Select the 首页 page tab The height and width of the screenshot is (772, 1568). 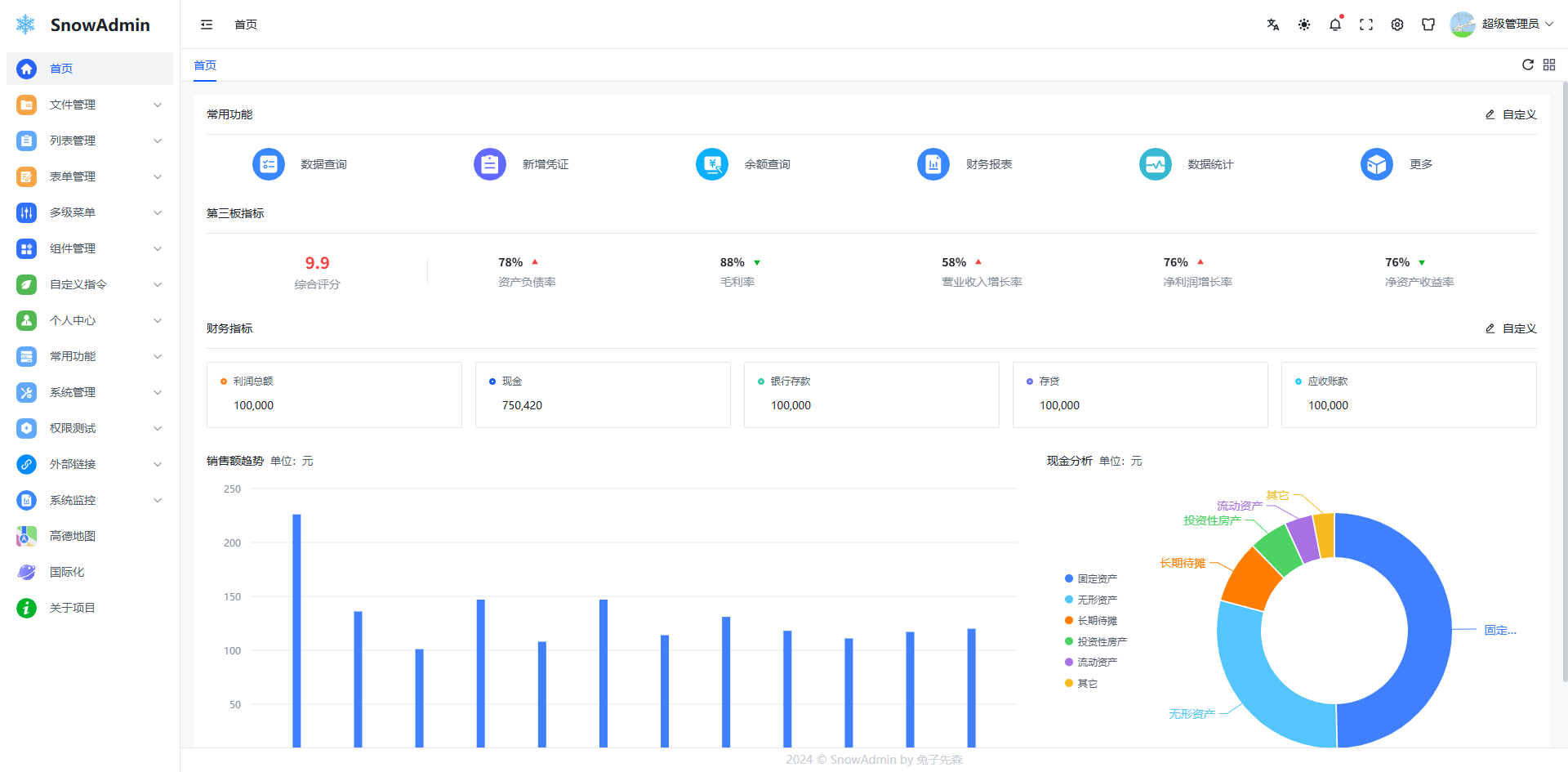click(205, 65)
